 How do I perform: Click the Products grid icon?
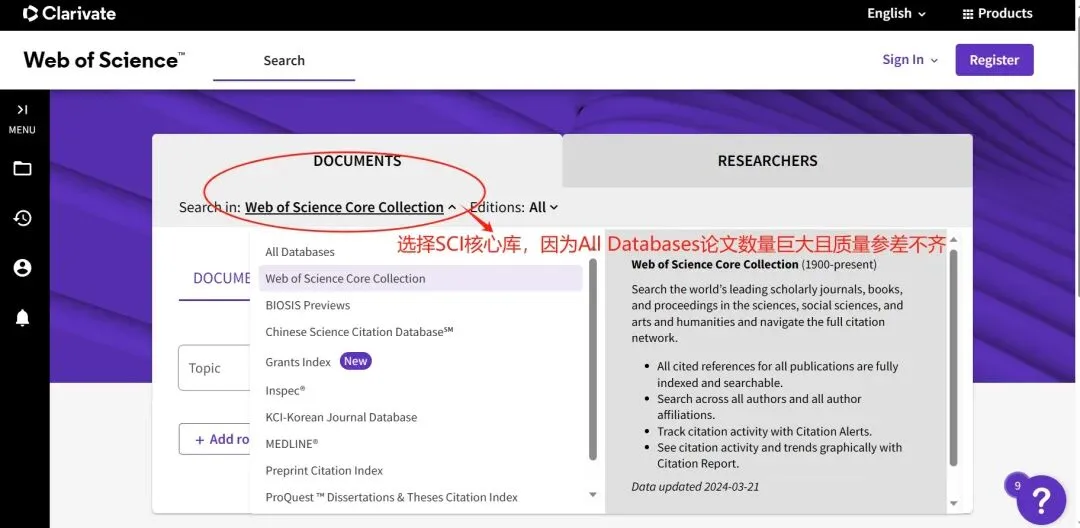click(967, 14)
